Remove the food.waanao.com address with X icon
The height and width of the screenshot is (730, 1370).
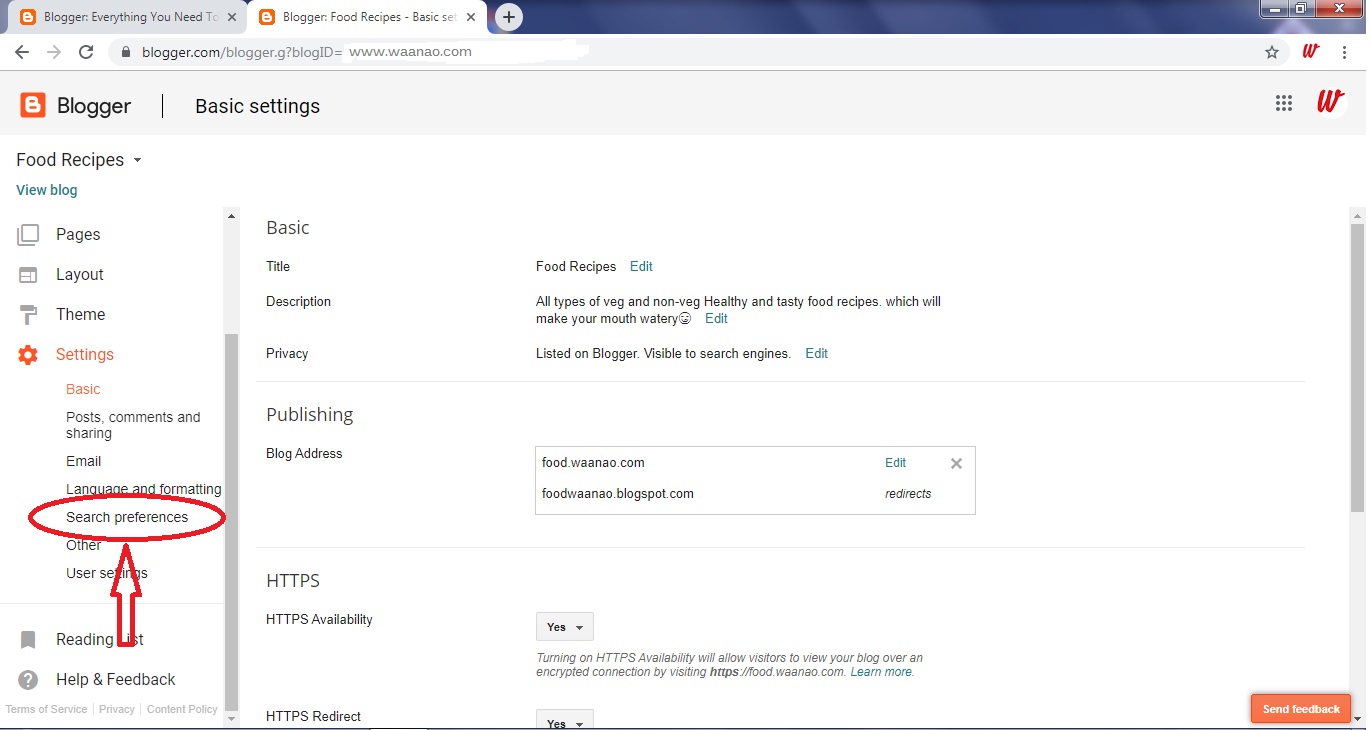pyautogui.click(x=956, y=463)
